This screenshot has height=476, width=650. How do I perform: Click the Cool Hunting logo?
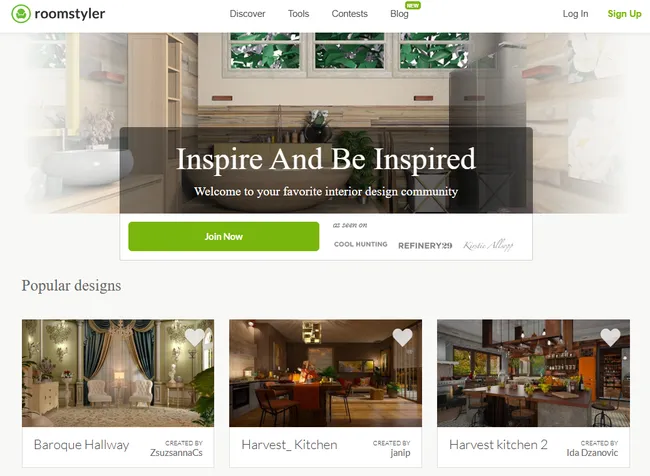point(361,244)
